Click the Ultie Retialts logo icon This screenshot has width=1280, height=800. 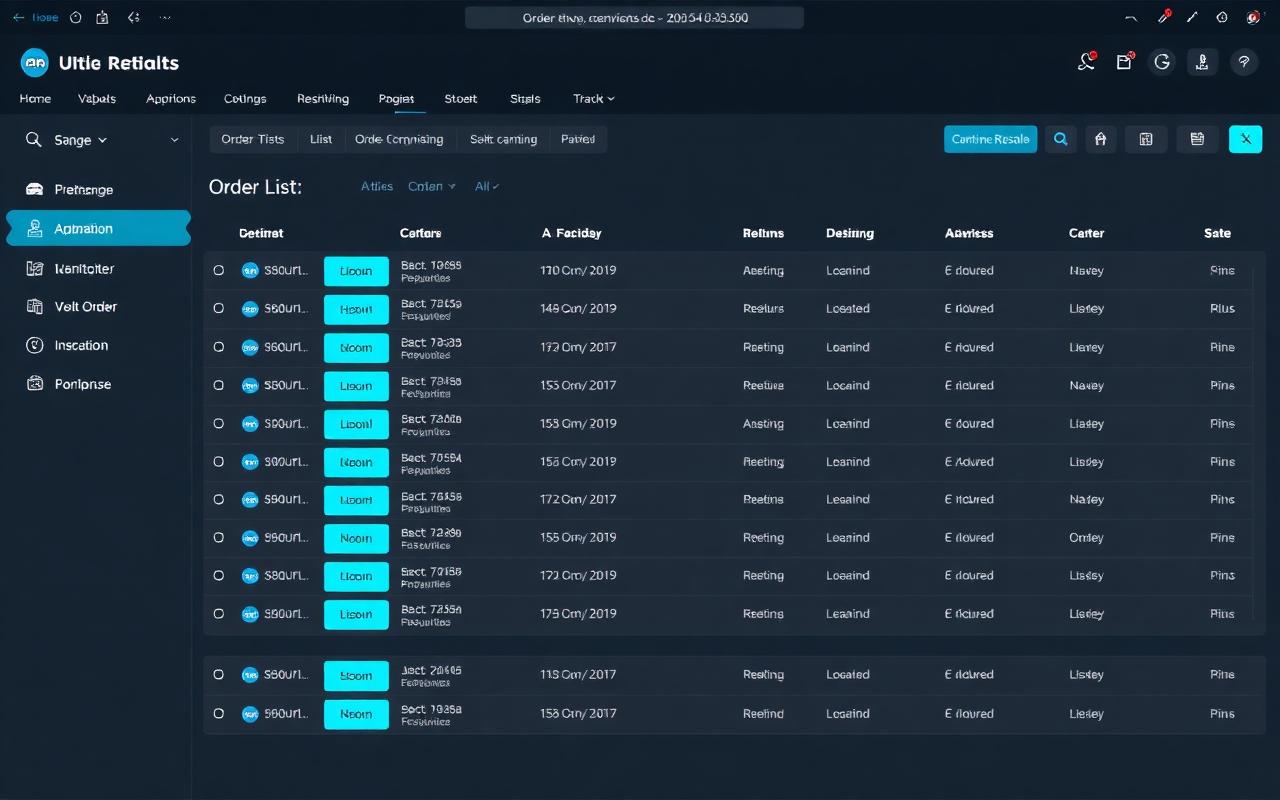(x=34, y=62)
